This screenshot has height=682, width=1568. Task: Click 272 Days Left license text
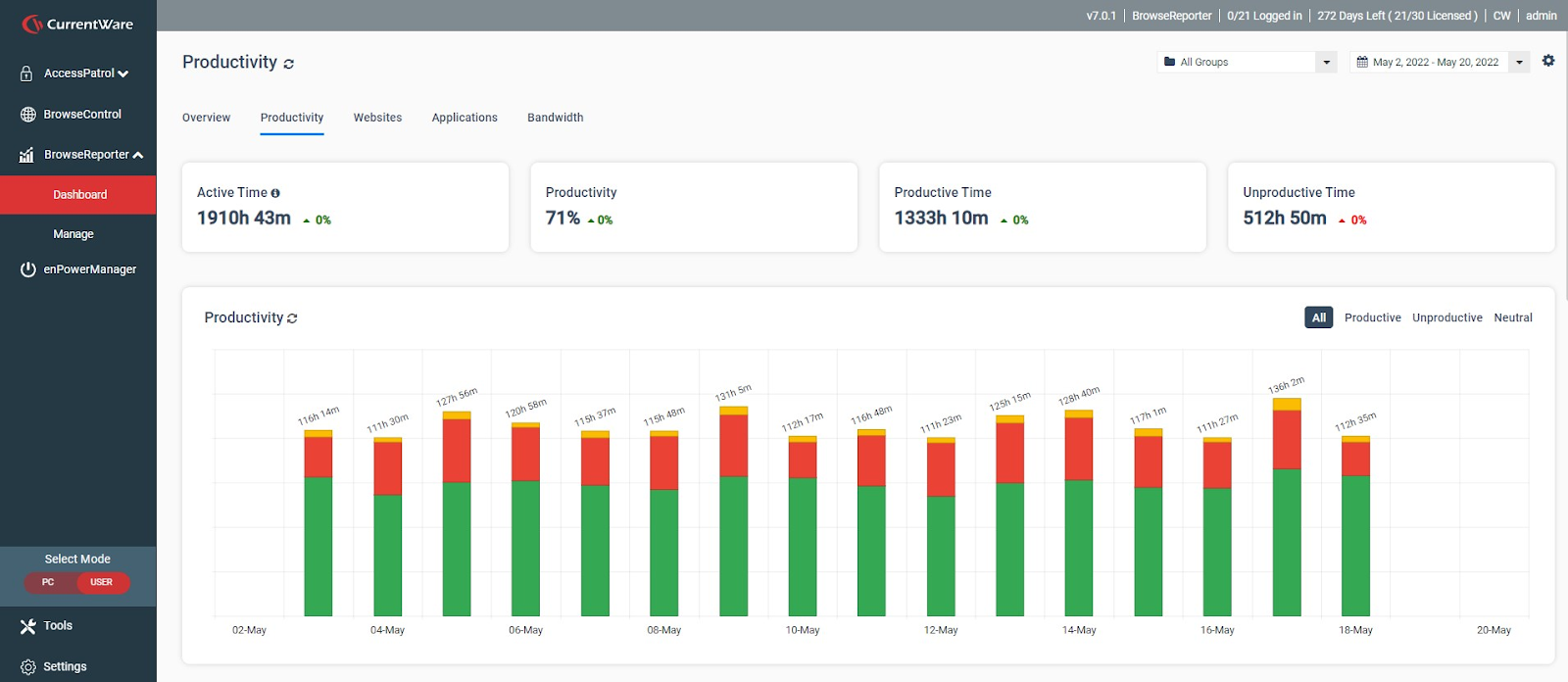1397,16
